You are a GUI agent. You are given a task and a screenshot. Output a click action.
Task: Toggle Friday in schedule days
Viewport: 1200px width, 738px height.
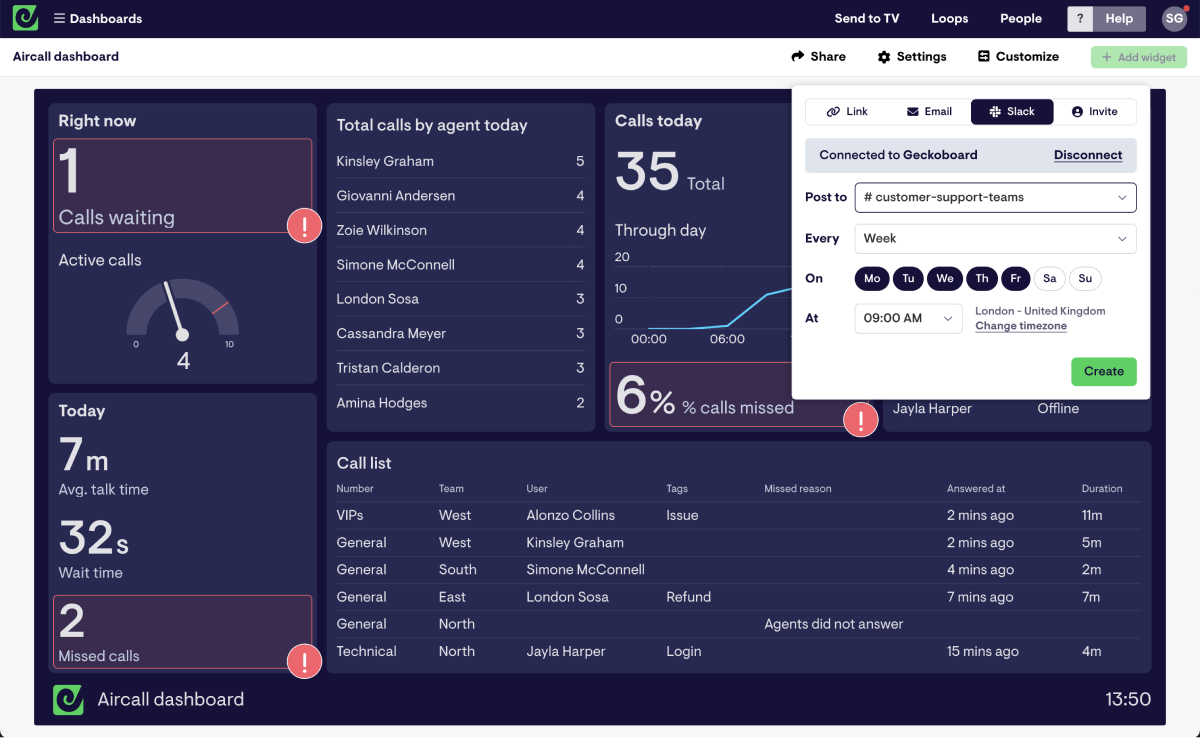[x=1015, y=279]
